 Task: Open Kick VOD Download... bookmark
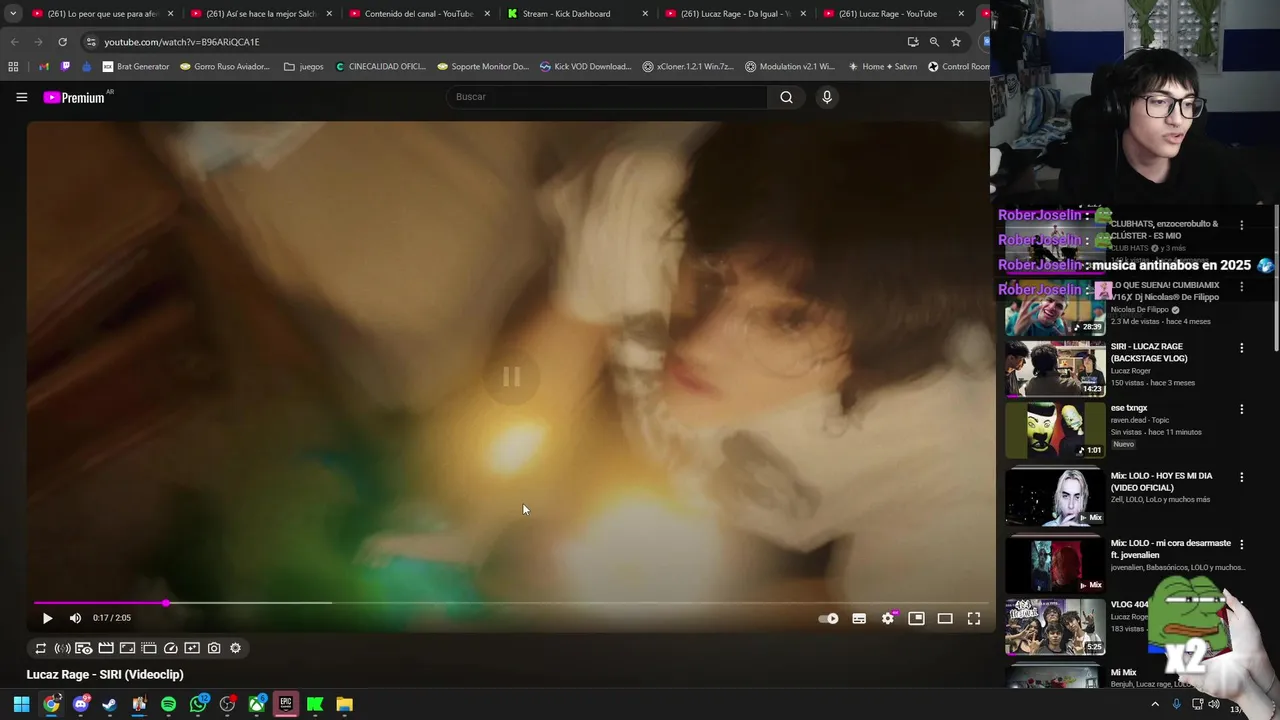586,67
